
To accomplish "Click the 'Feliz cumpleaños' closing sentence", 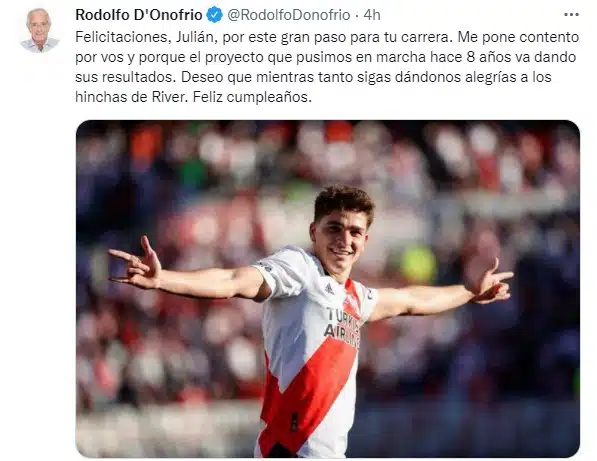I will click(x=252, y=97).
